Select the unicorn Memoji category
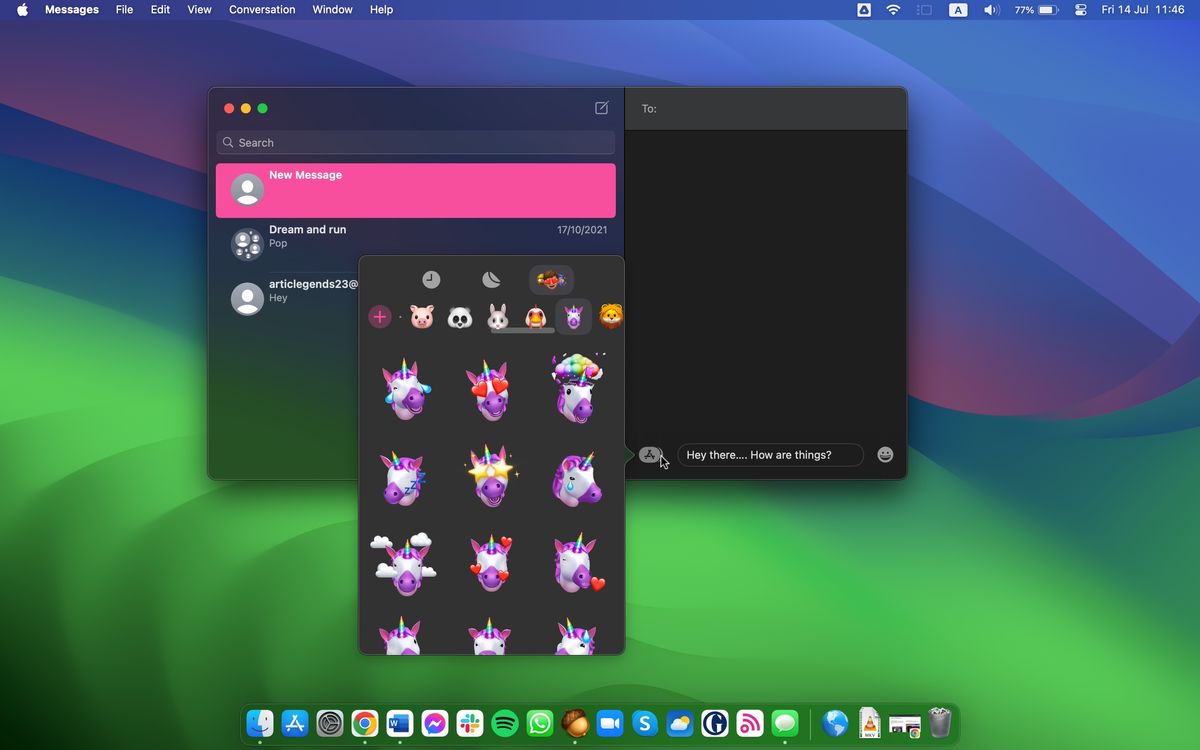Image resolution: width=1200 pixels, height=750 pixels. point(572,316)
